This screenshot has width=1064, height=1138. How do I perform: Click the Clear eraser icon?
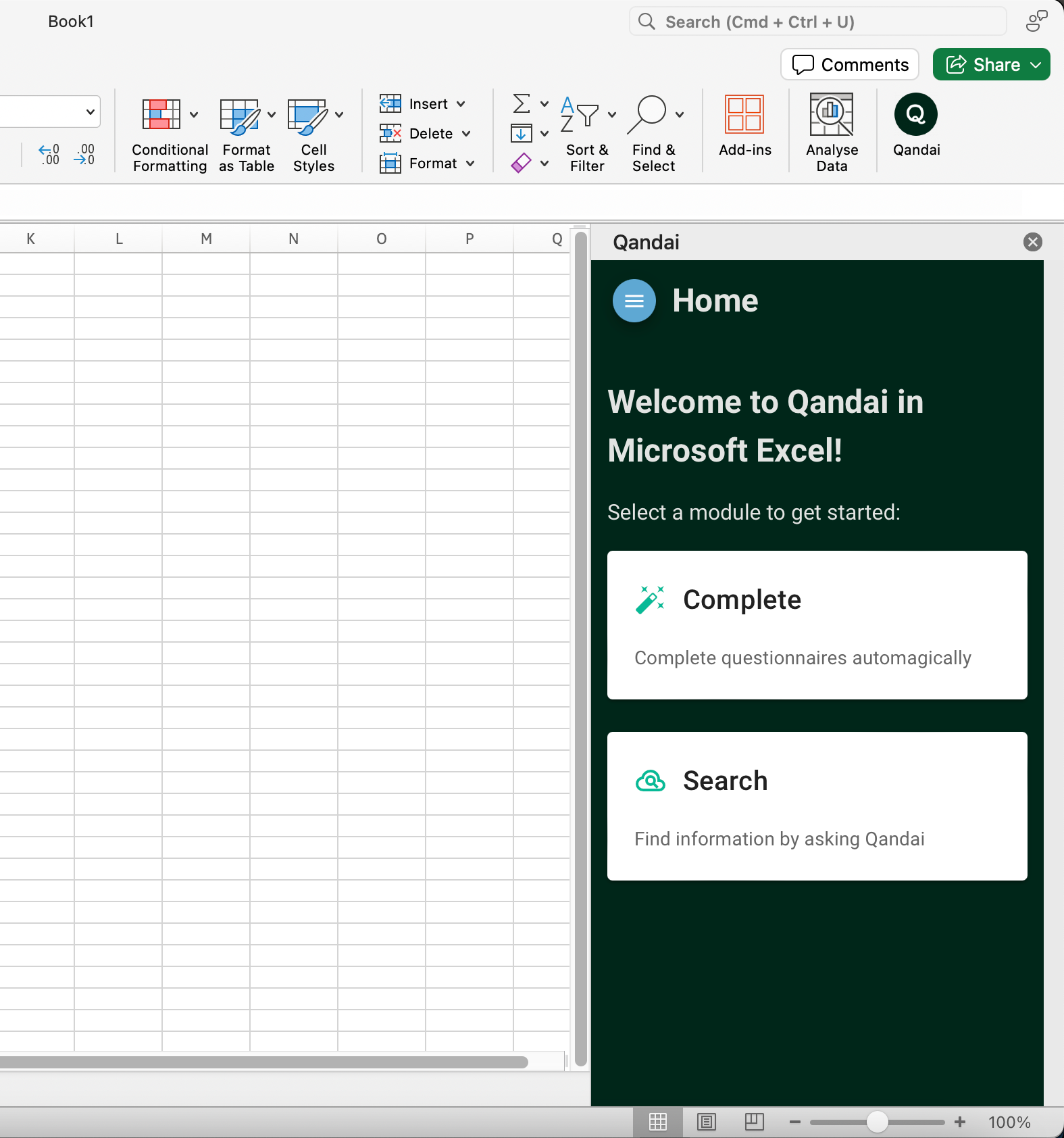tap(521, 163)
